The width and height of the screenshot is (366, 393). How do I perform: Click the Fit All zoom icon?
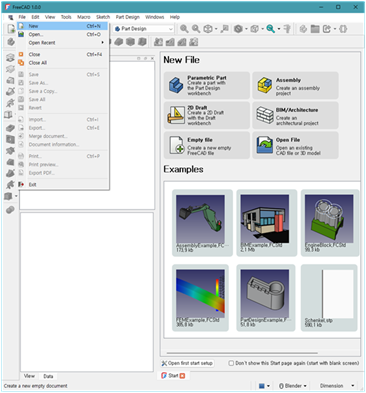coord(184,29)
